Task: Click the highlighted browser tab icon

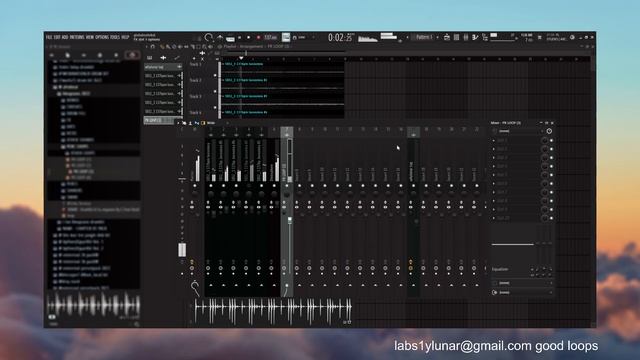Action: click(132, 55)
